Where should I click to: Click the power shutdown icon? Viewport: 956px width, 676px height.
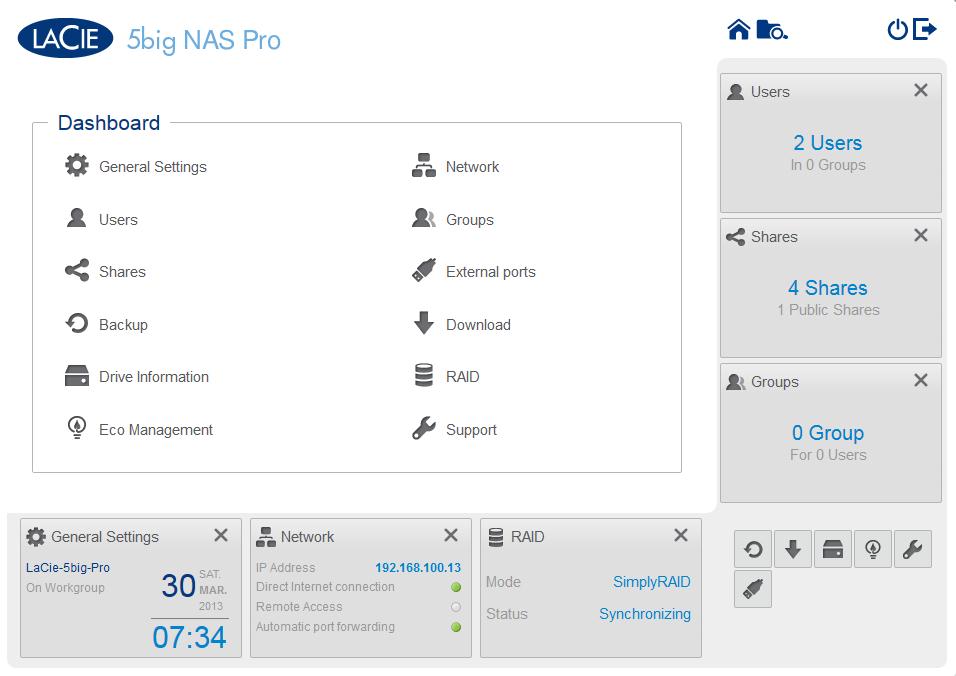pyautogui.click(x=897, y=29)
